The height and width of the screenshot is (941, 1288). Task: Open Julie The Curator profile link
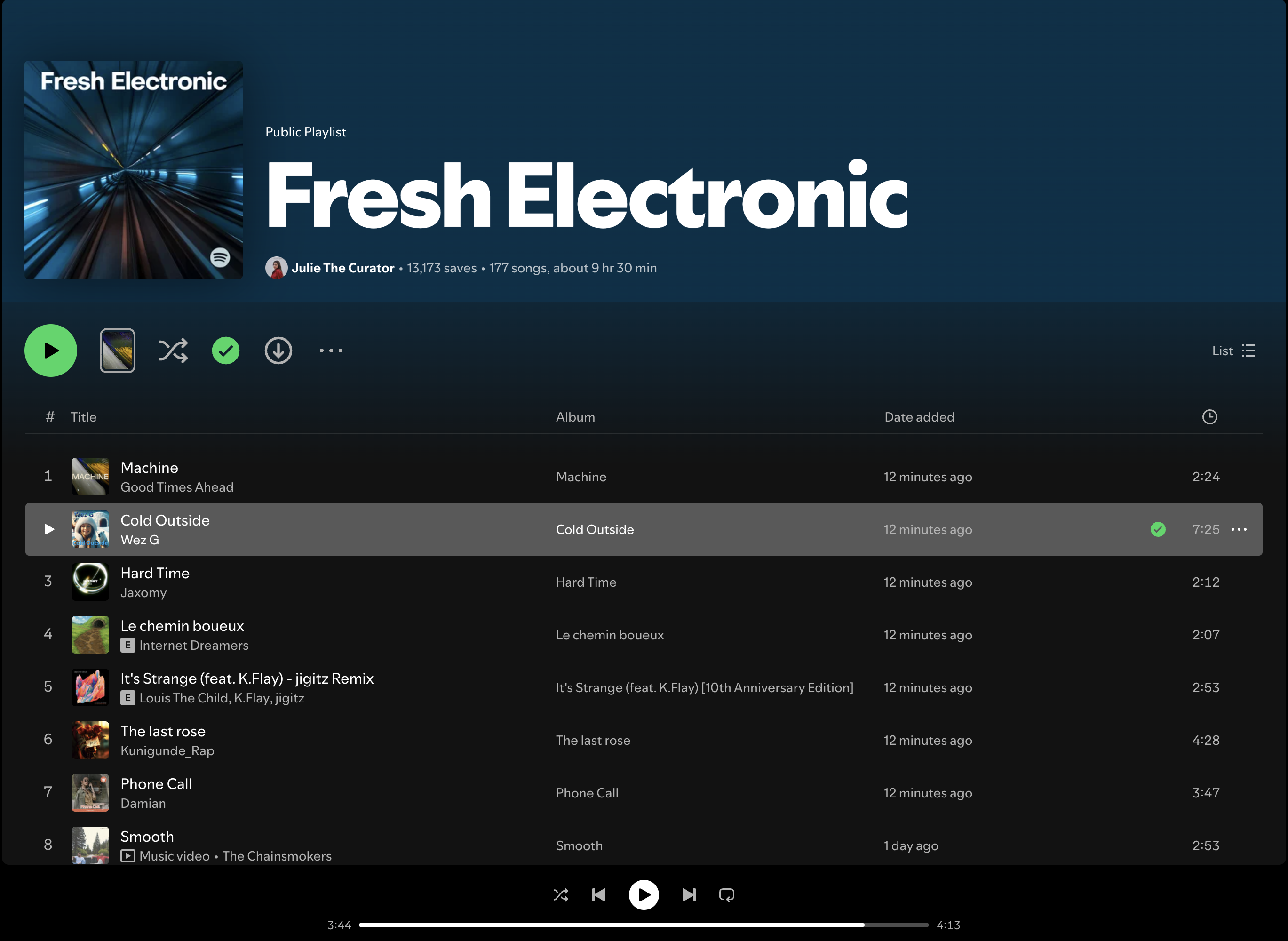[x=342, y=268]
